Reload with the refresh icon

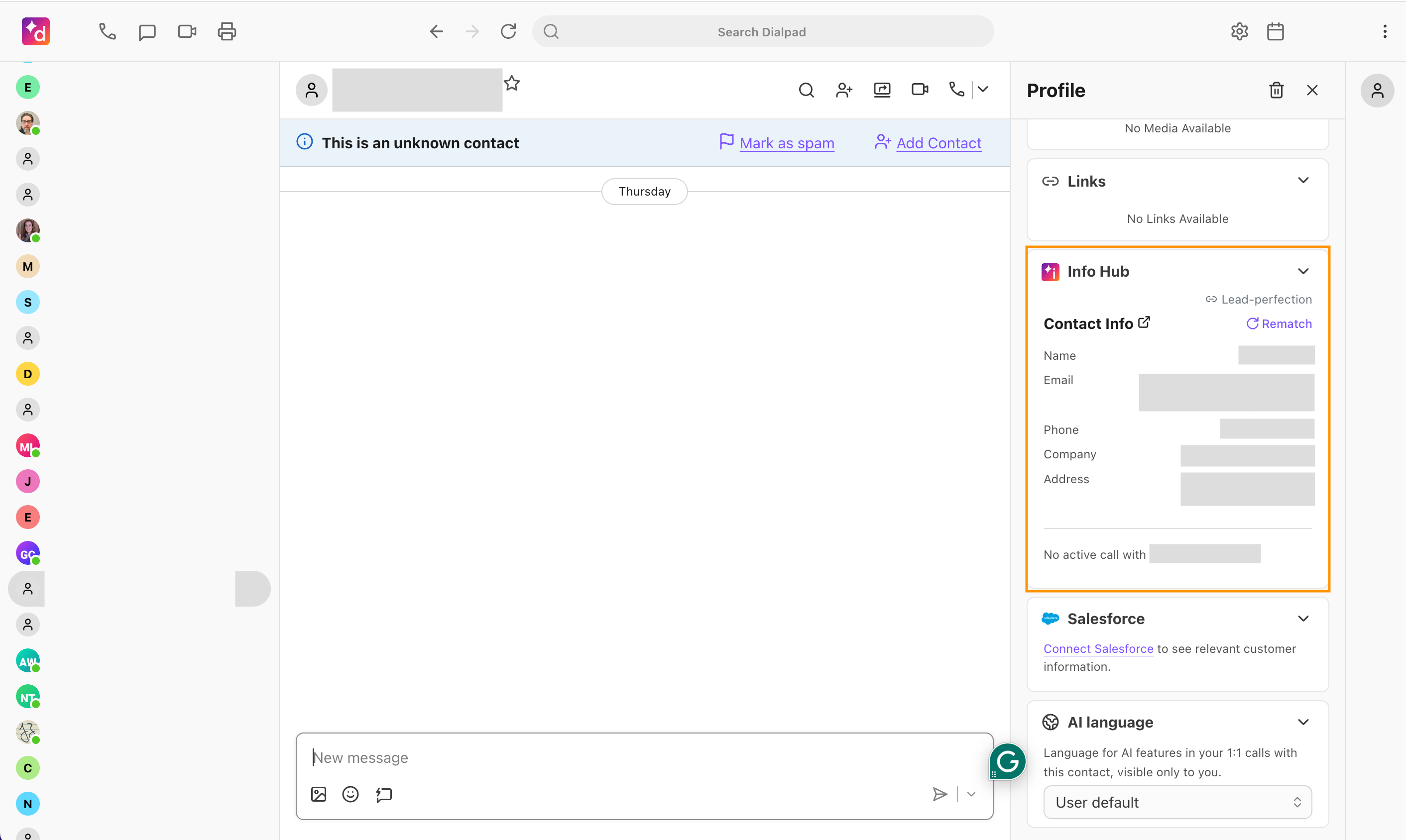click(508, 32)
